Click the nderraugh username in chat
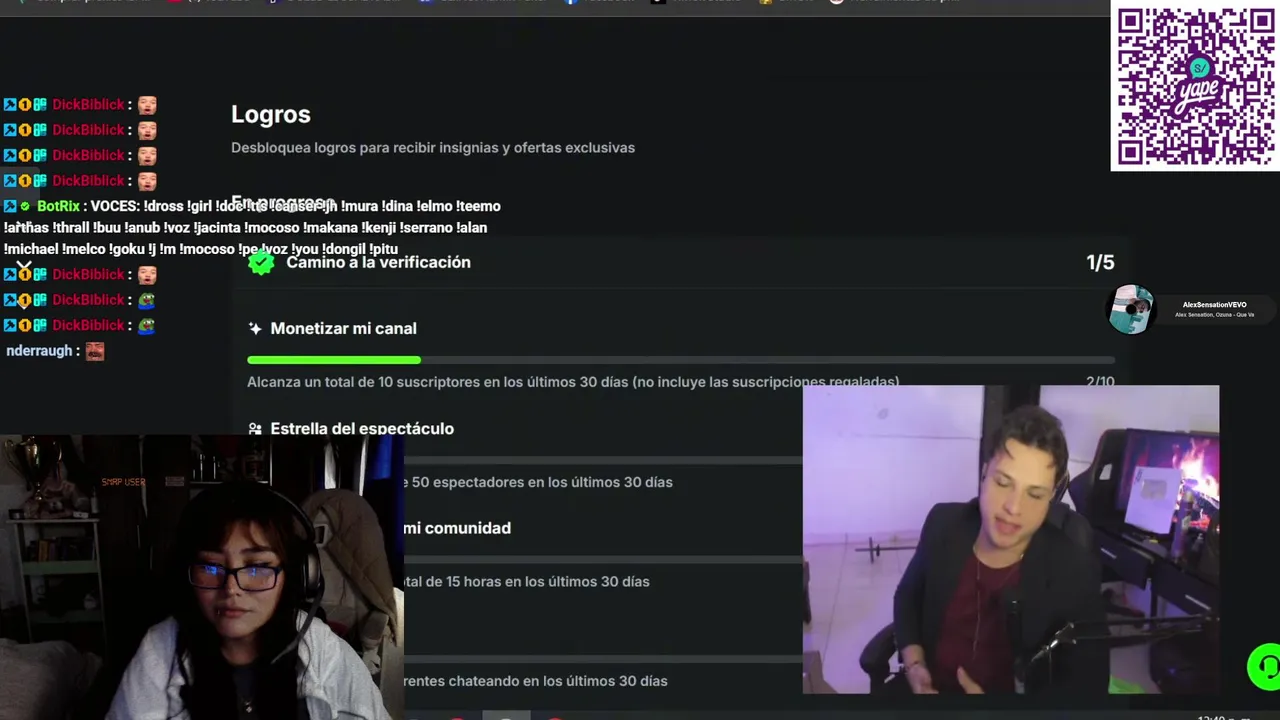 click(x=39, y=351)
